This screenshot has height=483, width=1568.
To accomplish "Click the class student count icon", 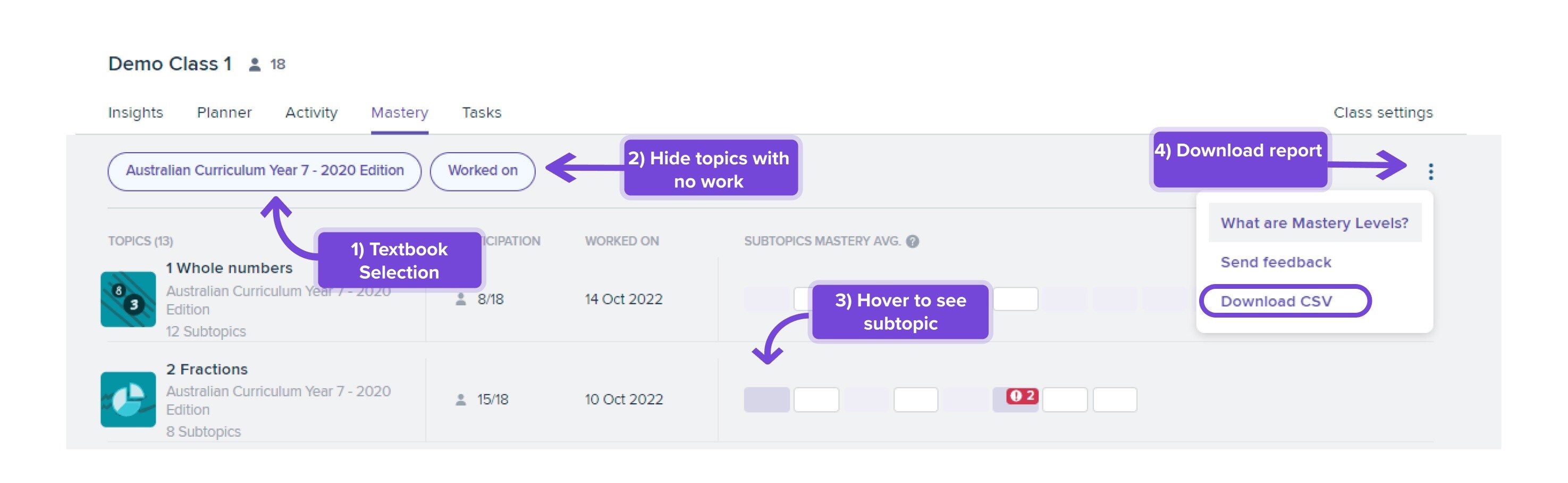I will (x=255, y=64).
